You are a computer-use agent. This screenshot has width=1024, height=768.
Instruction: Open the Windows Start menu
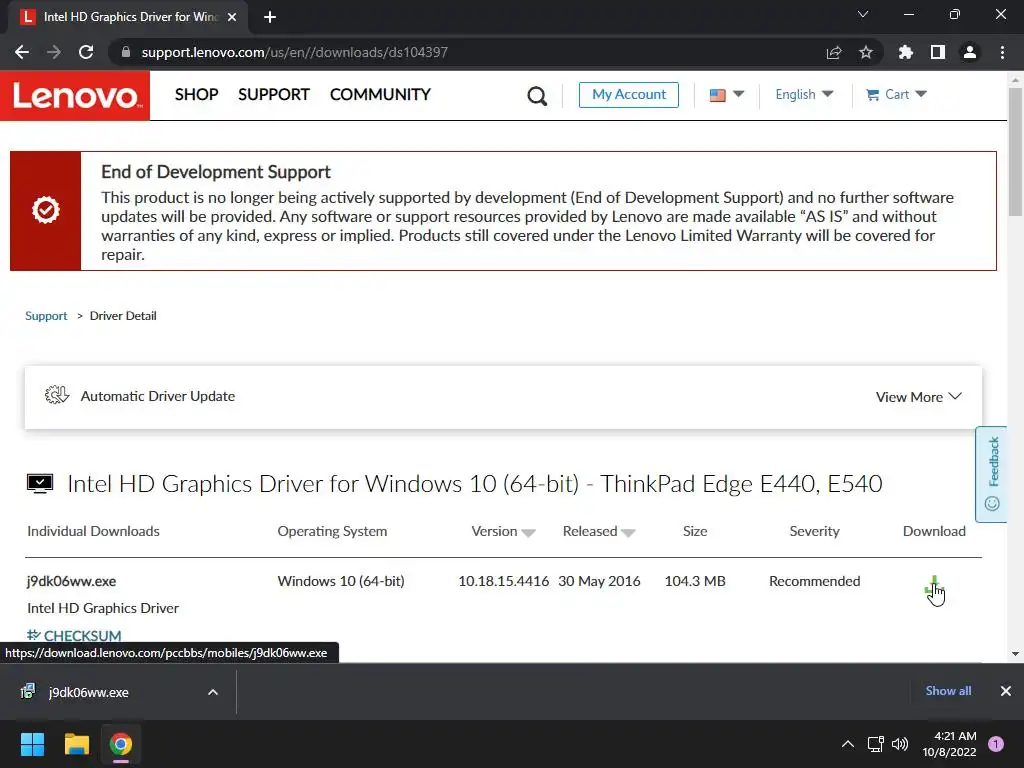[x=32, y=744]
